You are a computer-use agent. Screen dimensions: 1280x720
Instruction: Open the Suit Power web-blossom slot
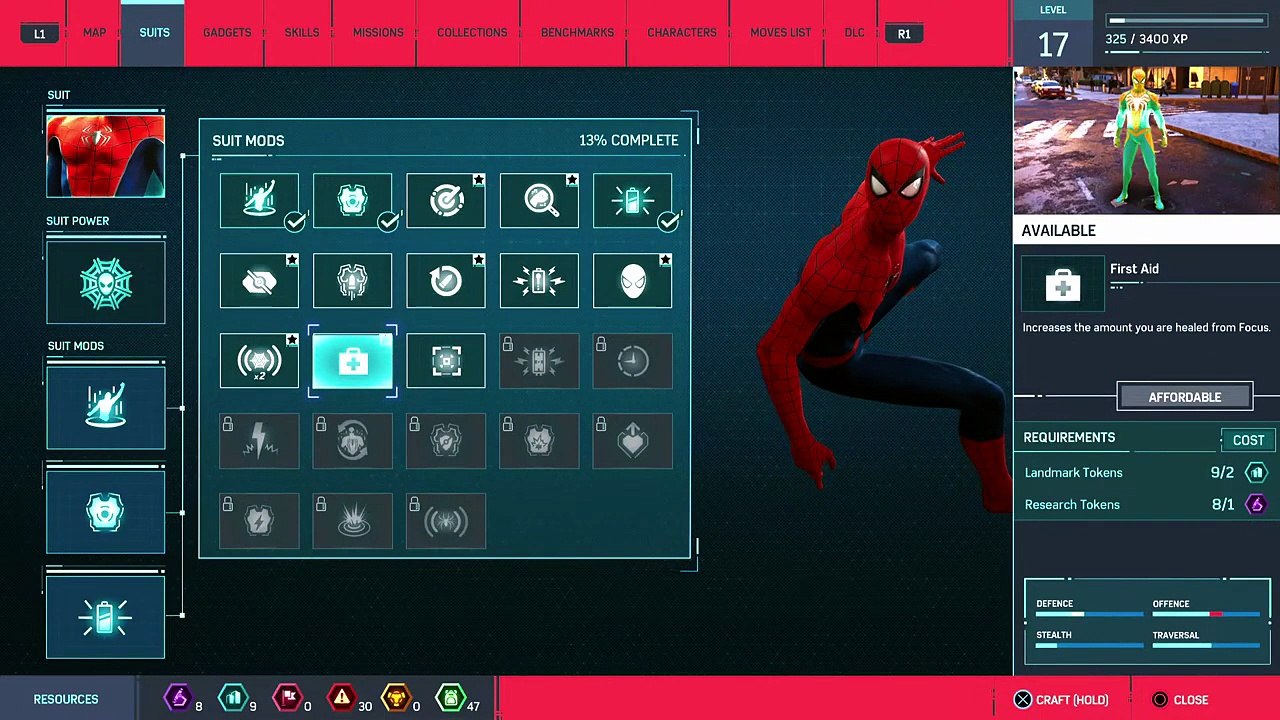click(105, 282)
